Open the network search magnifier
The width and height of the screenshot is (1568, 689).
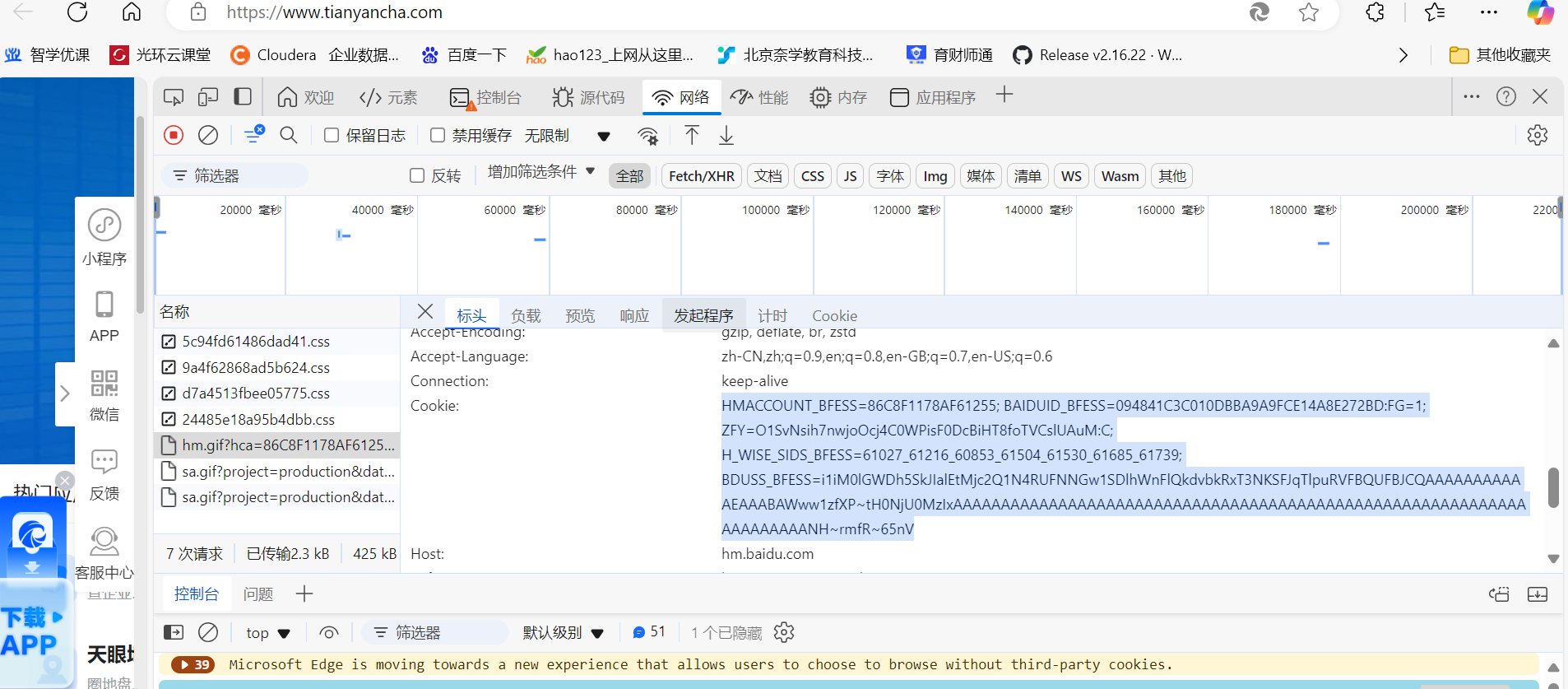[289, 135]
